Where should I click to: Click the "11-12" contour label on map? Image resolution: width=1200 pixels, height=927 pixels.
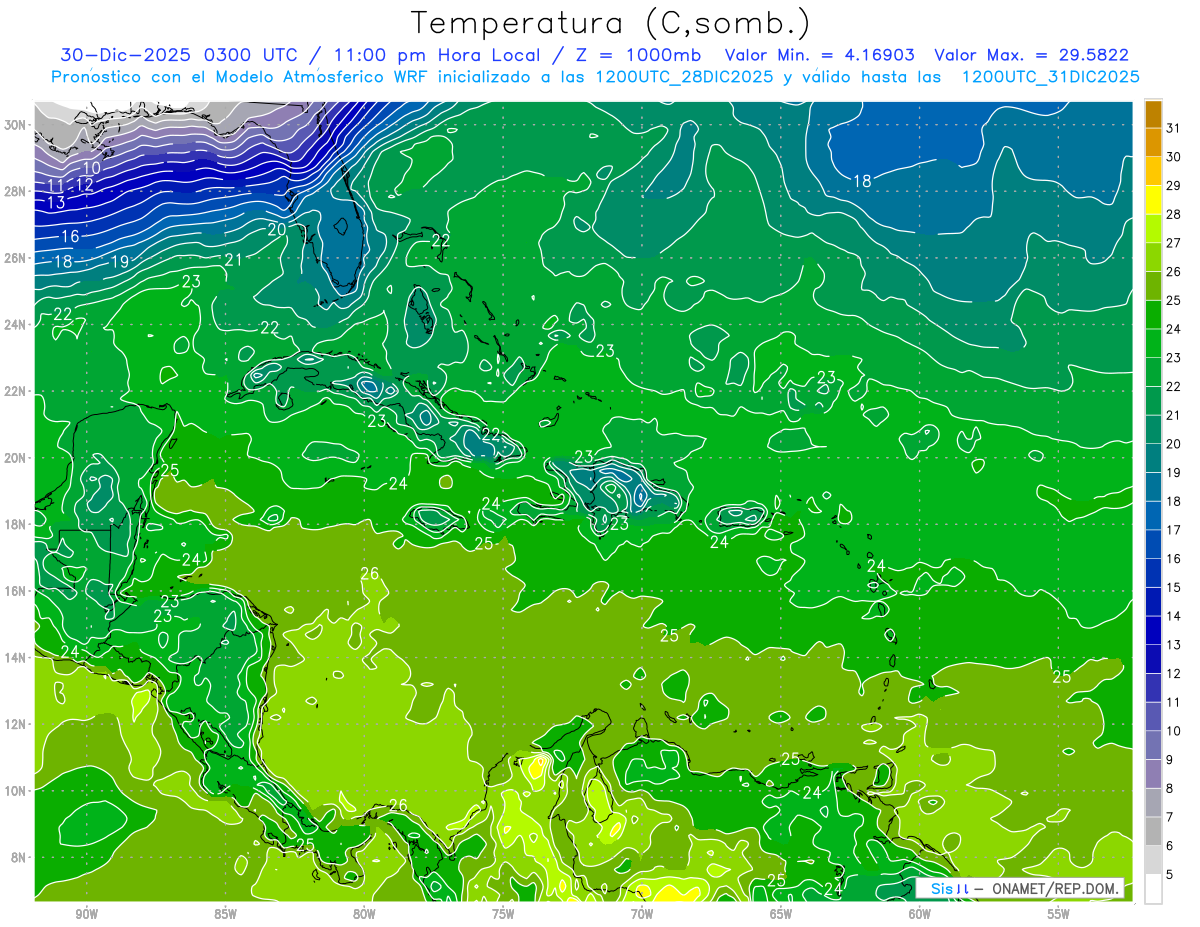(x=70, y=185)
